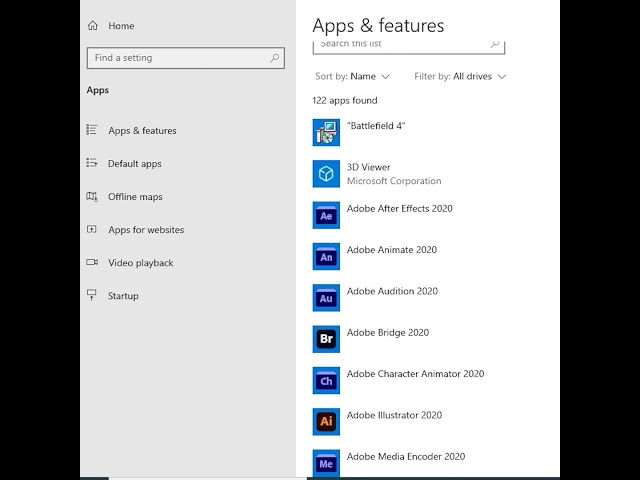The height and width of the screenshot is (480, 640).
Task: Select the Adobe Audition Au icon
Action: [x=326, y=298]
